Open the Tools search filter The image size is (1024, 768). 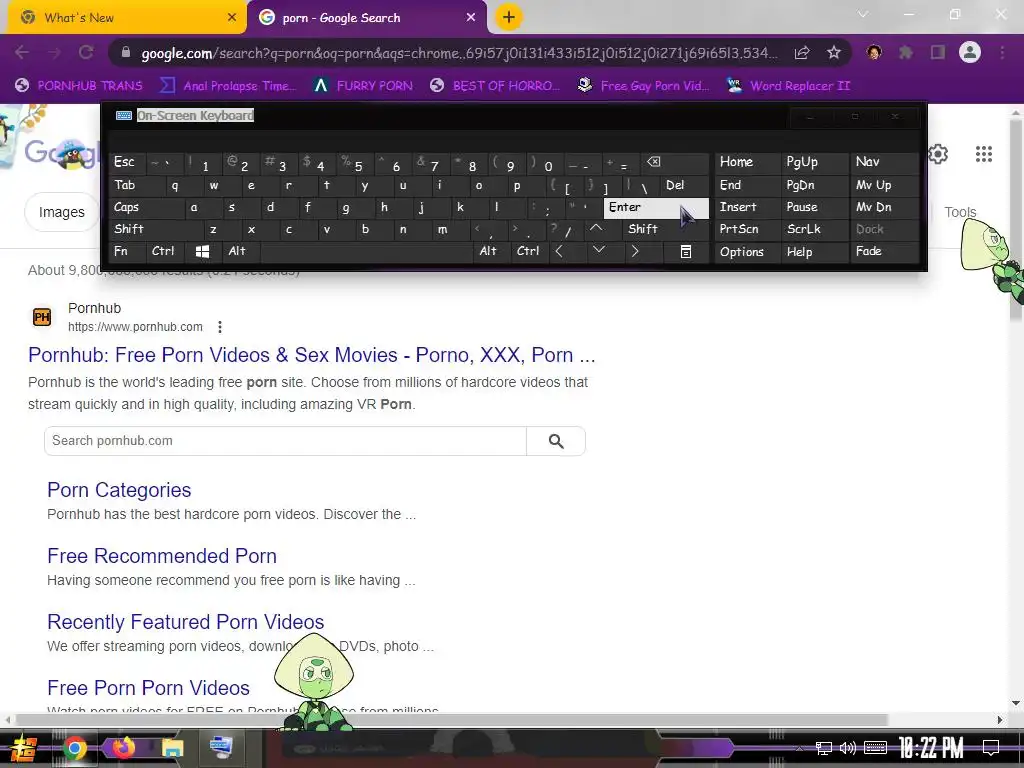point(960,212)
